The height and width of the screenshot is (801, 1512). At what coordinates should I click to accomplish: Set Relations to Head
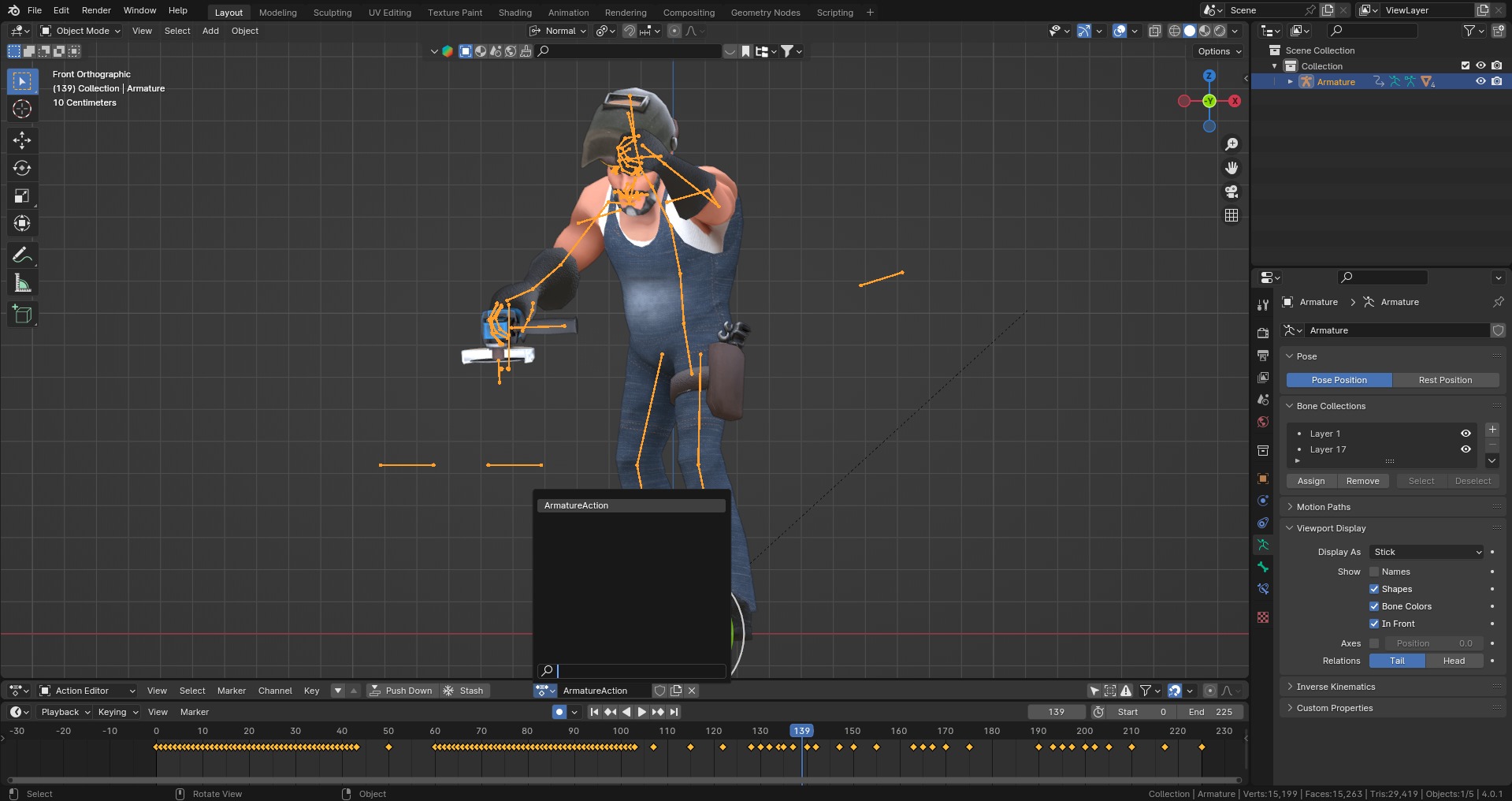pos(1454,661)
